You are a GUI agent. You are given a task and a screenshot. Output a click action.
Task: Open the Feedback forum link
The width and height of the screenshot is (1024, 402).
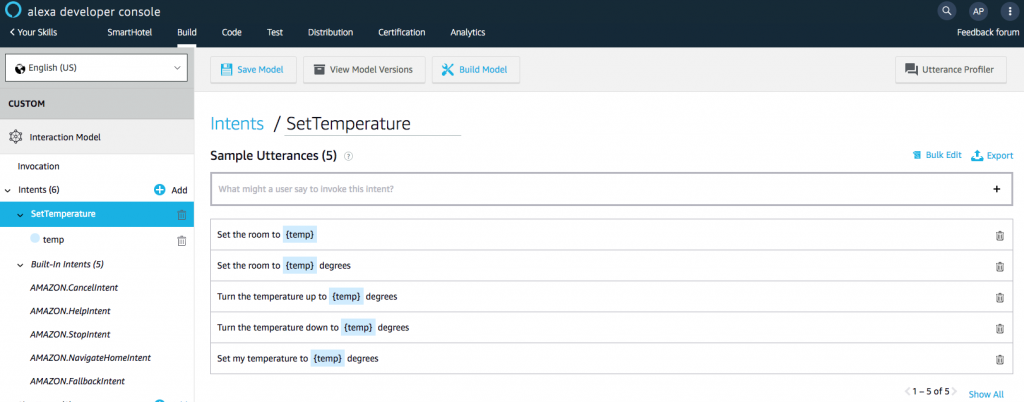click(988, 32)
